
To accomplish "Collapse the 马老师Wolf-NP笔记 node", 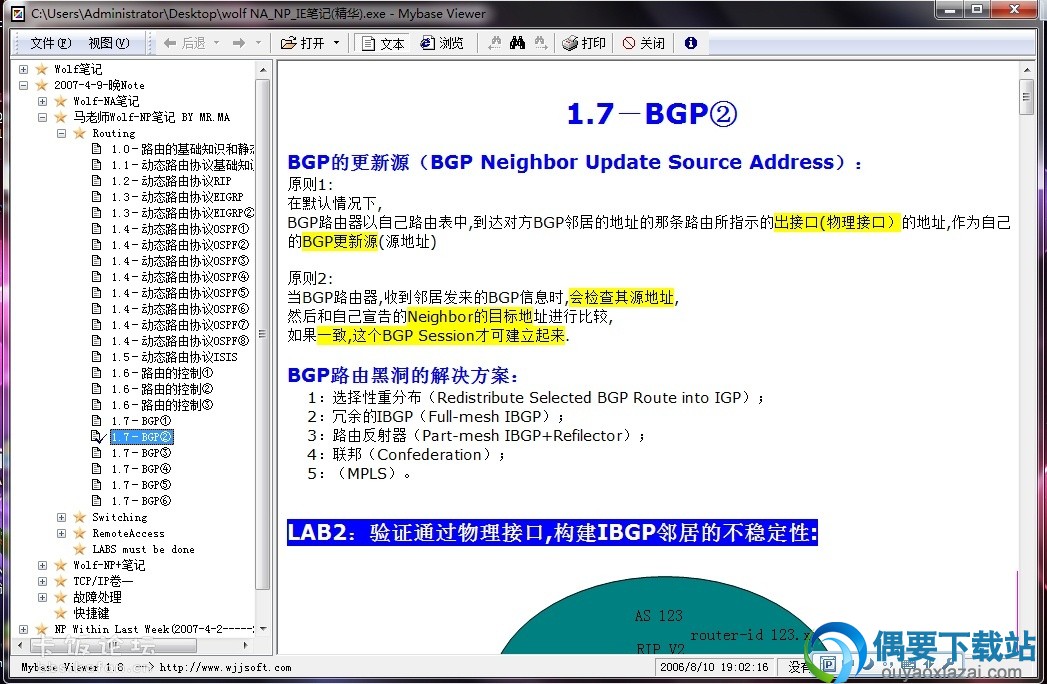I will [x=43, y=118].
